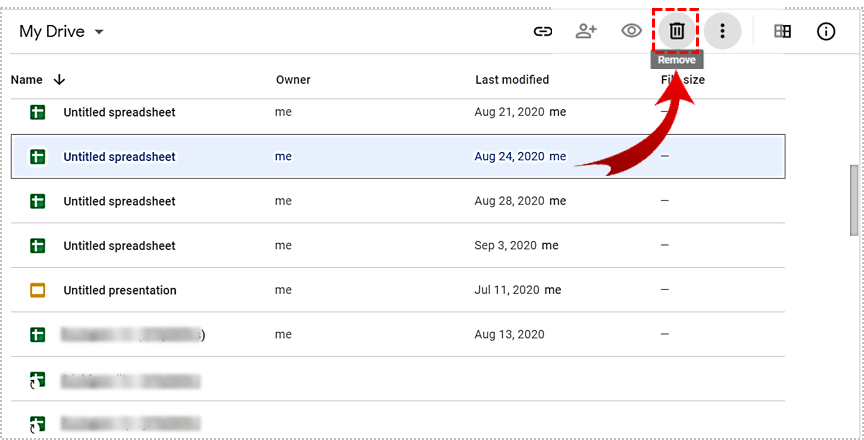Select the Untitled presentation file name
This screenshot has width=864, height=440.
coord(120,291)
